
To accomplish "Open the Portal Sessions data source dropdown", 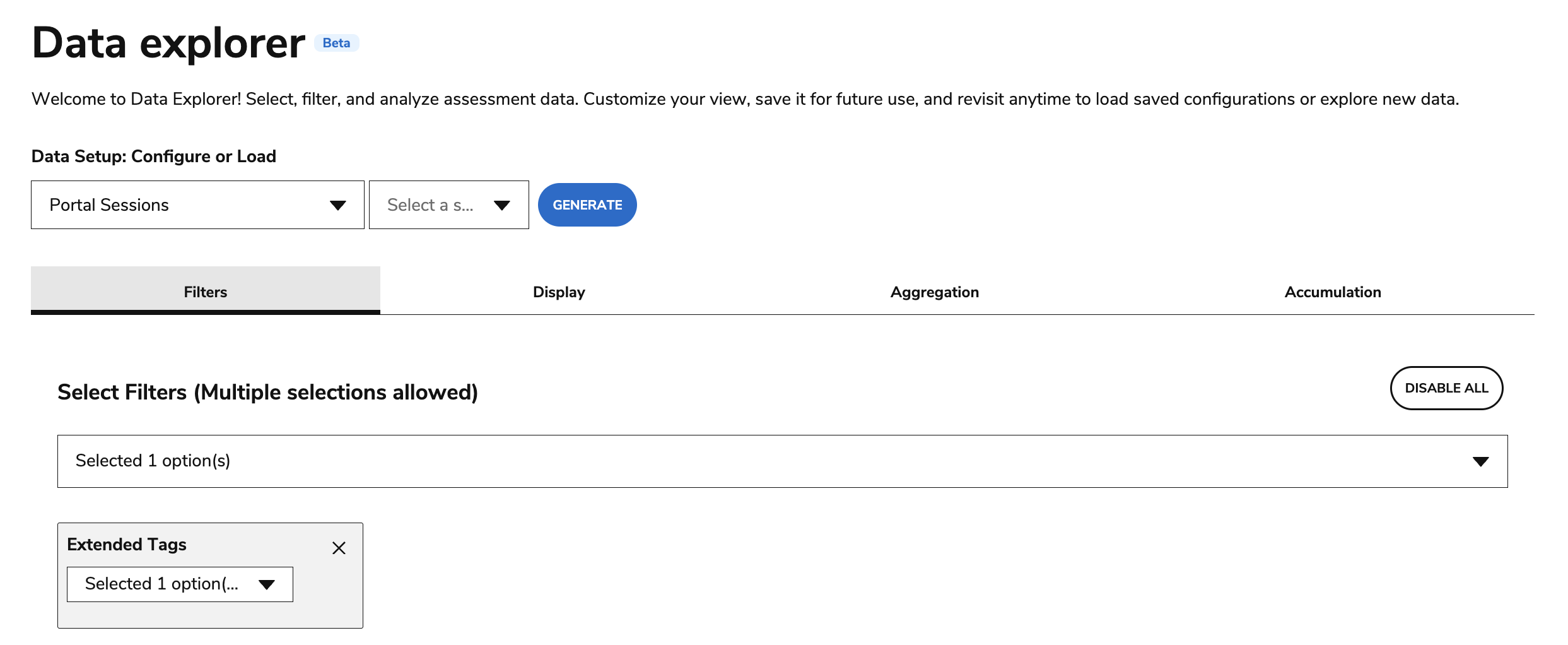I will (197, 205).
